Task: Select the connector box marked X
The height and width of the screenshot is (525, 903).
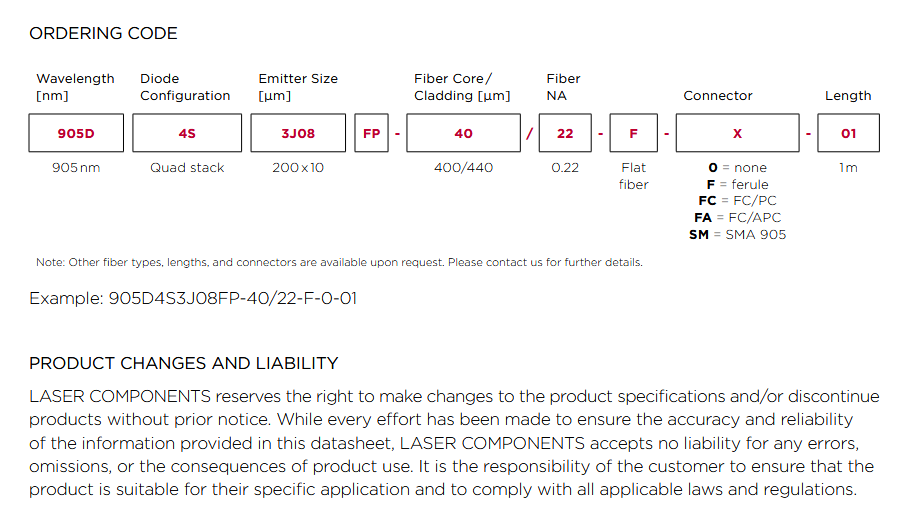Action: point(737,133)
